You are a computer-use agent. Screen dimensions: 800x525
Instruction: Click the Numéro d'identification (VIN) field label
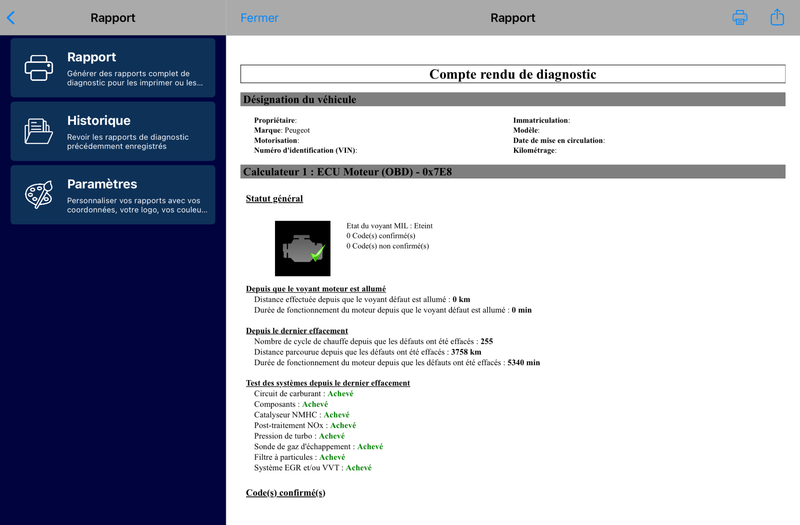(x=306, y=150)
